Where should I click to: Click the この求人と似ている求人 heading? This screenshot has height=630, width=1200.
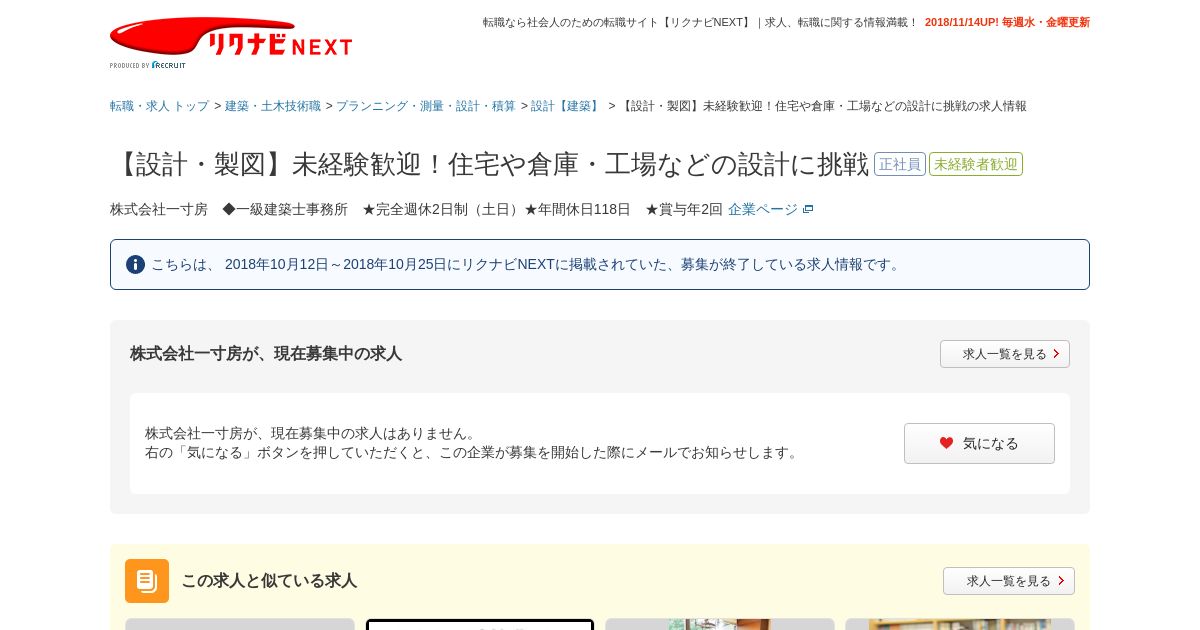tap(269, 581)
